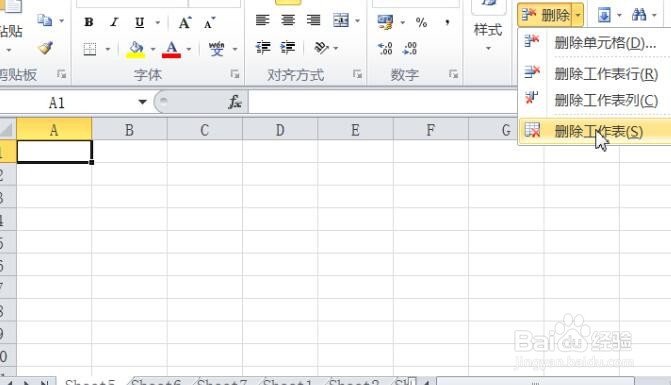This screenshot has height=385, width=671.
Task: Click the fx insert function button
Action: [x=235, y=102]
